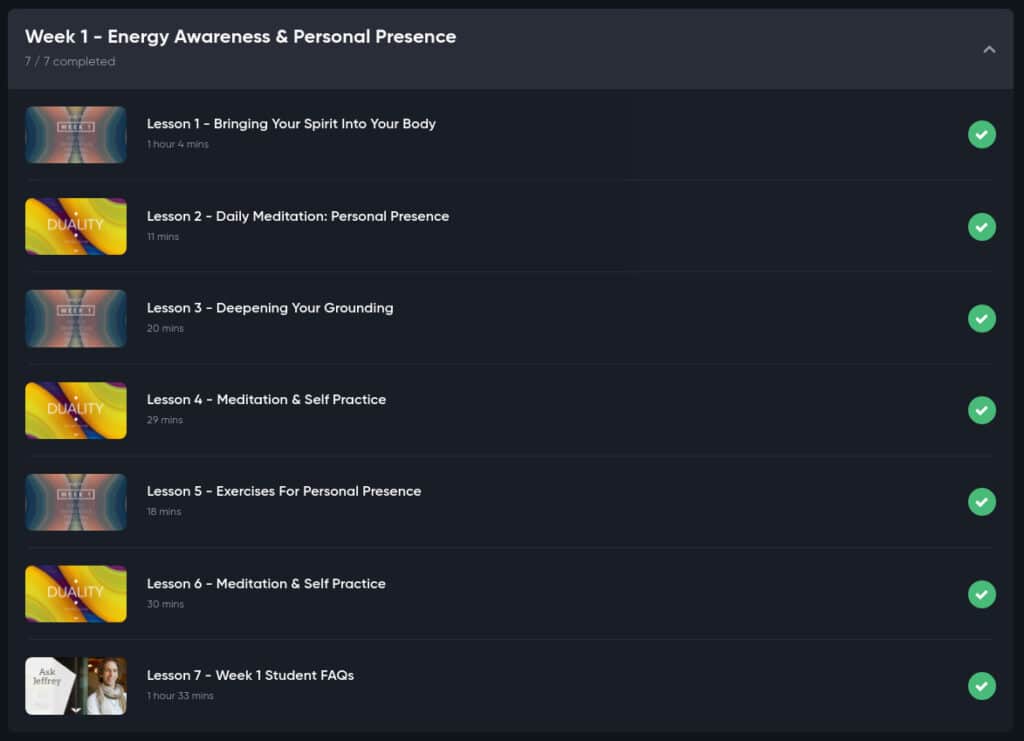Open Lesson 7 - Week 1 Student FAQs
Viewport: 1024px width, 741px height.
250,675
